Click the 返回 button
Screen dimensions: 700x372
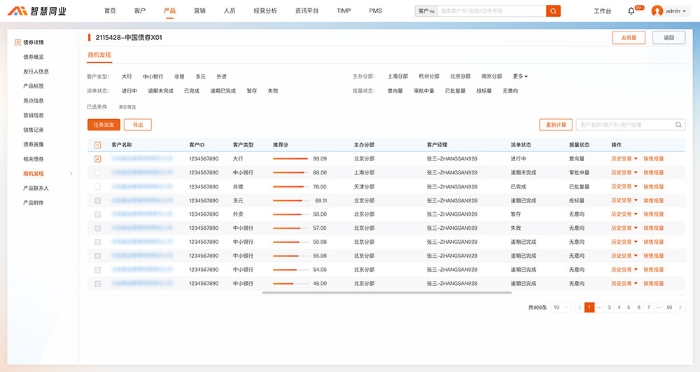(669, 38)
